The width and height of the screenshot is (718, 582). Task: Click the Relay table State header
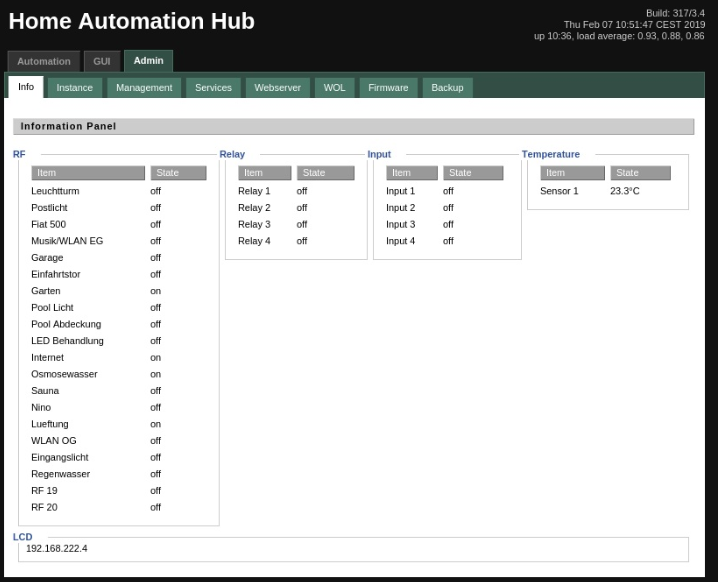326,173
